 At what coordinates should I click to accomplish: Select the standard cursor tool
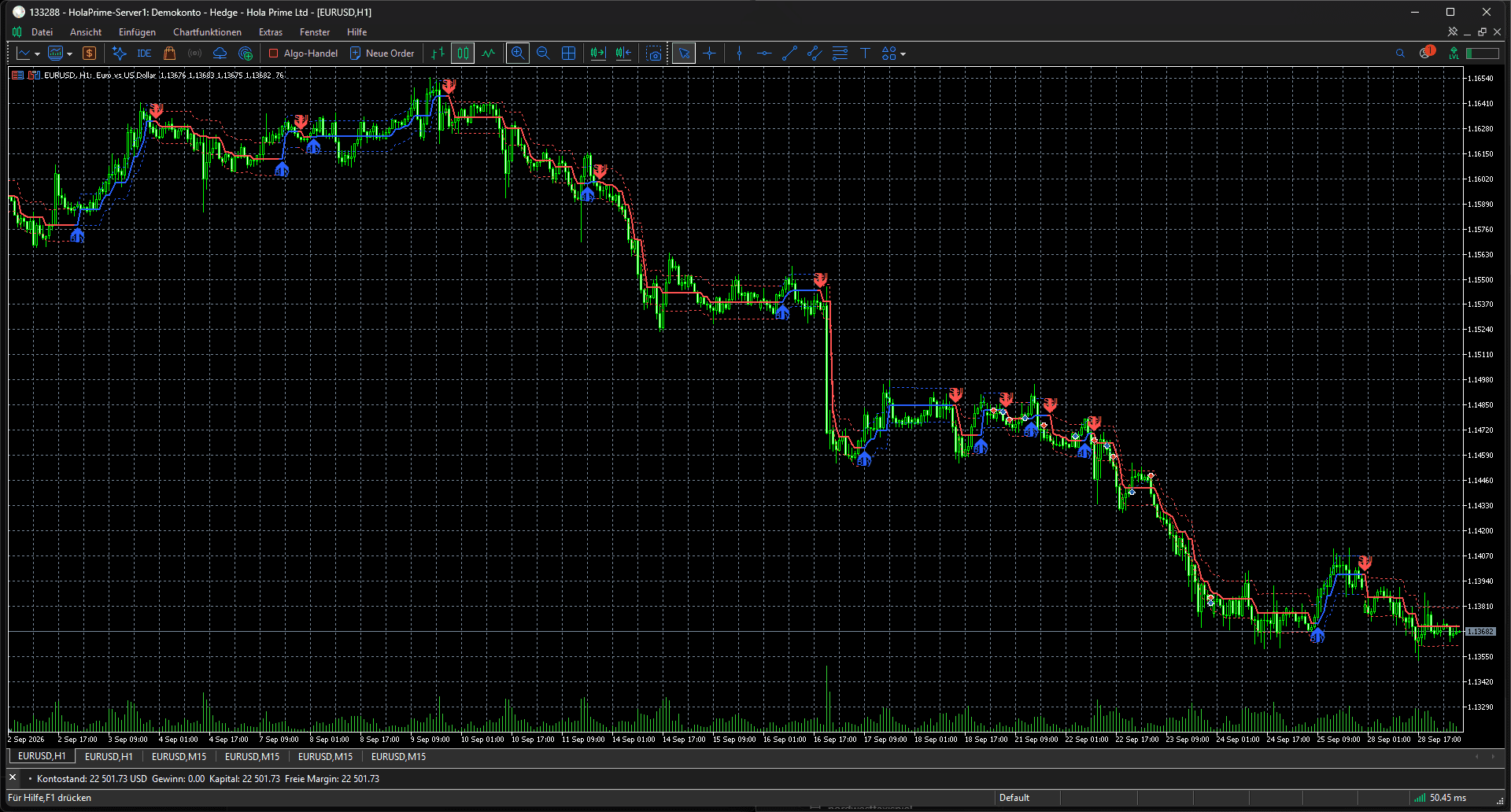point(684,54)
